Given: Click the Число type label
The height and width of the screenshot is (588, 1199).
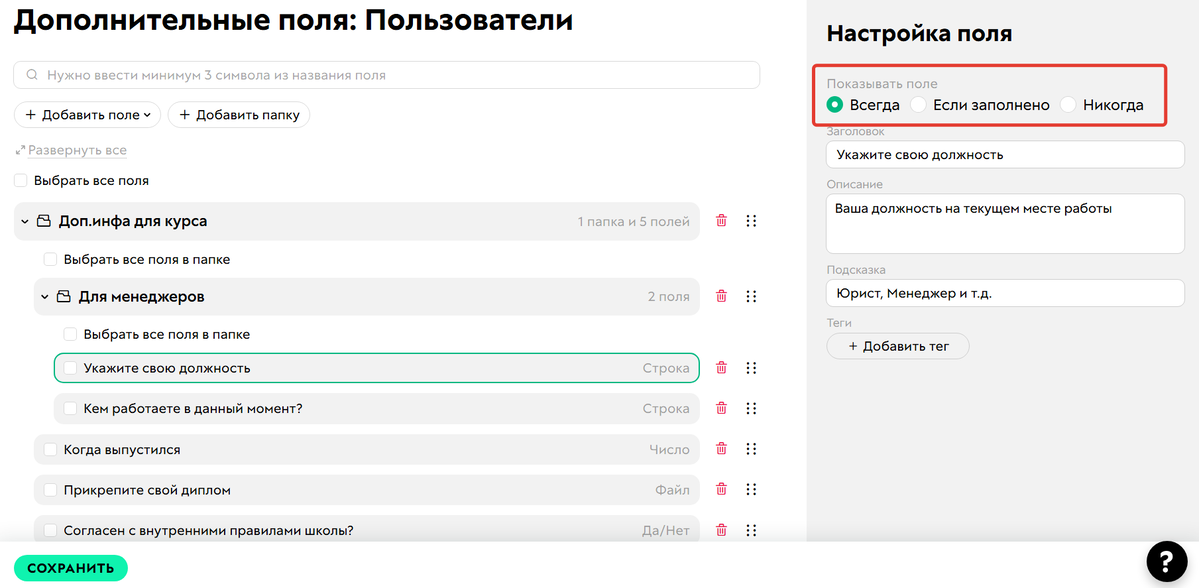Looking at the screenshot, I should 669,450.
